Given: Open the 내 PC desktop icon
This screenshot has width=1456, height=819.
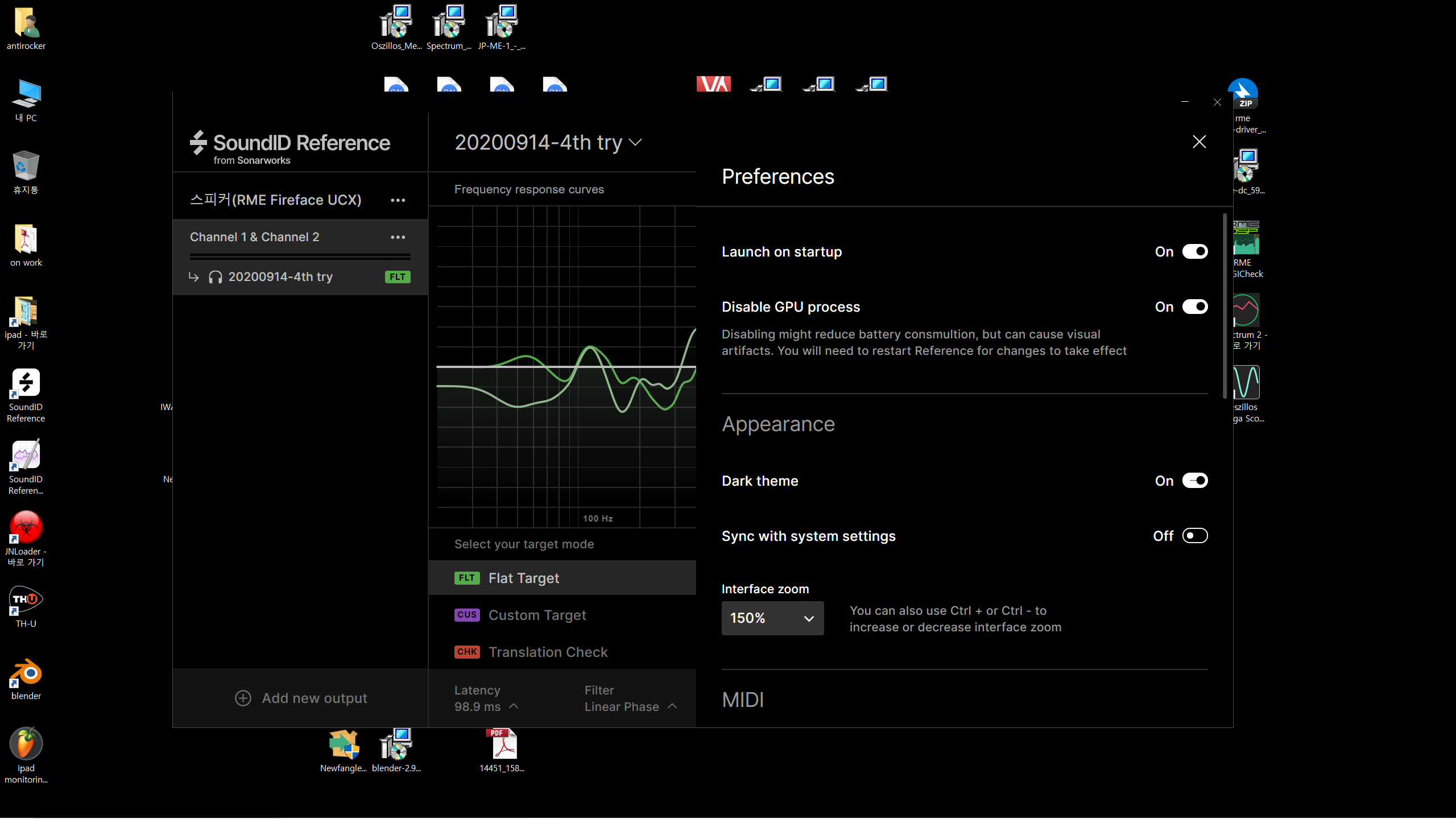Looking at the screenshot, I should click(26, 101).
